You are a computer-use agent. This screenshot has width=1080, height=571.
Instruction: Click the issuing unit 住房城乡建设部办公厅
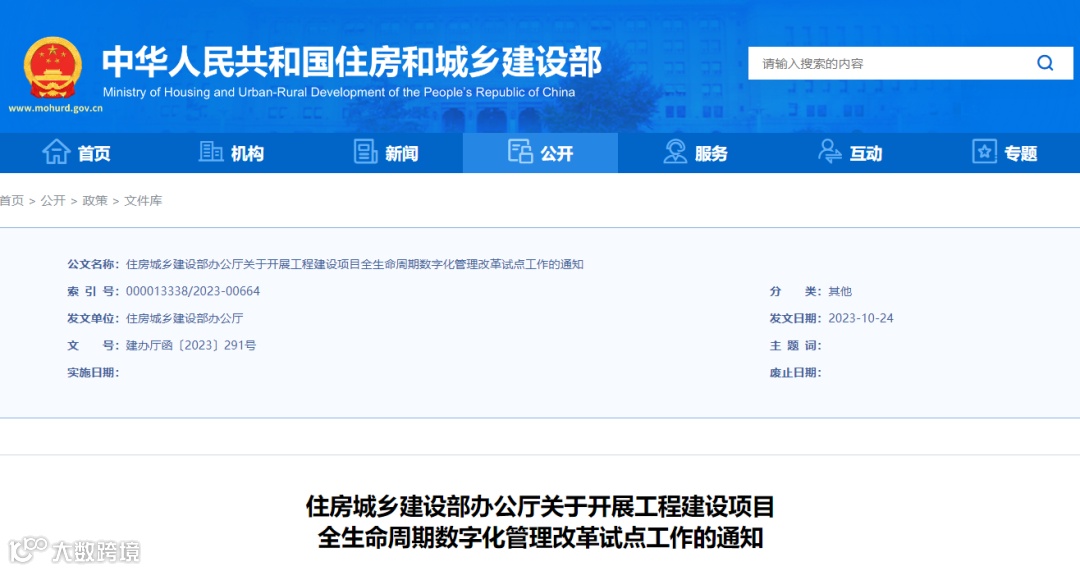pyautogui.click(x=185, y=318)
